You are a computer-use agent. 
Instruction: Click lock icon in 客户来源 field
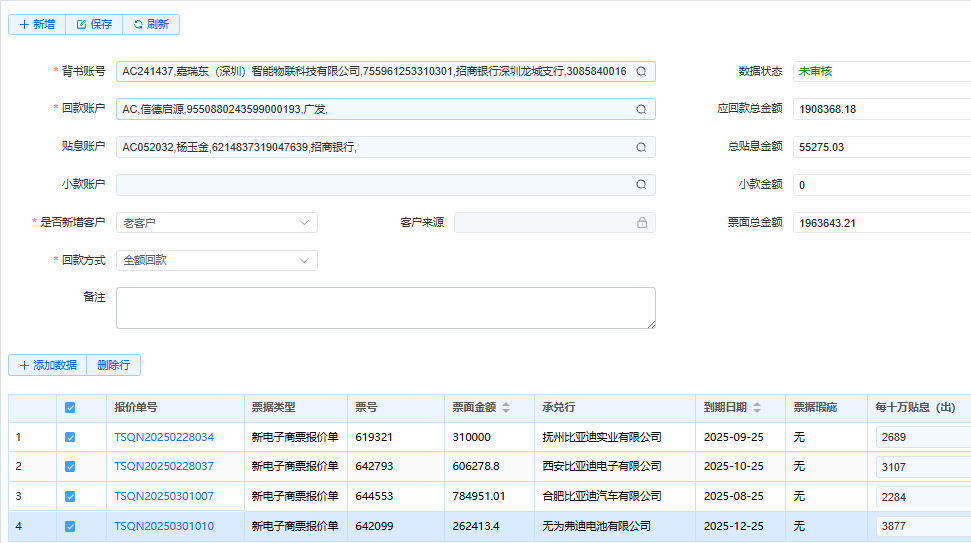[x=642, y=223]
